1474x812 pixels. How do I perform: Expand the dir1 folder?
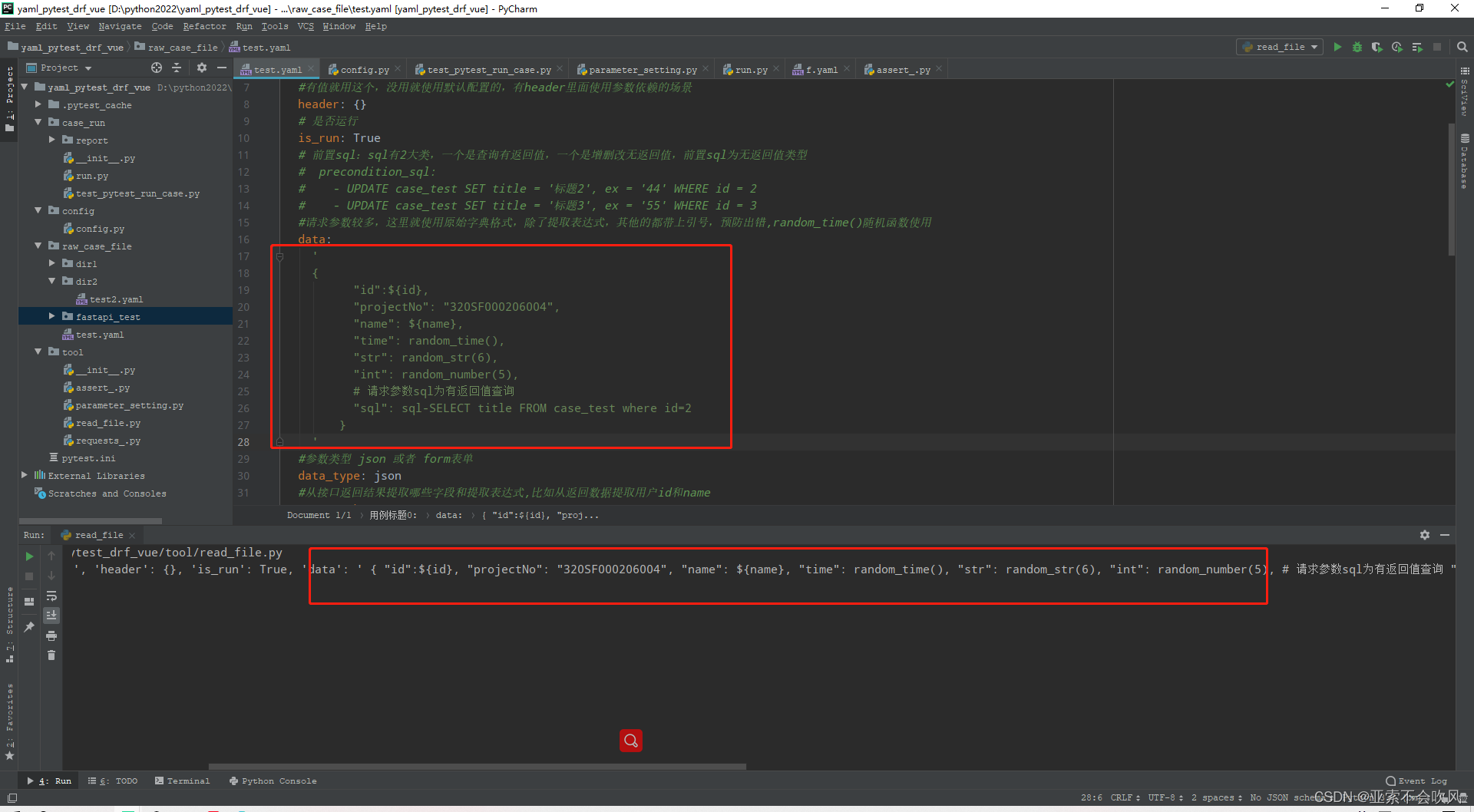pyautogui.click(x=51, y=263)
